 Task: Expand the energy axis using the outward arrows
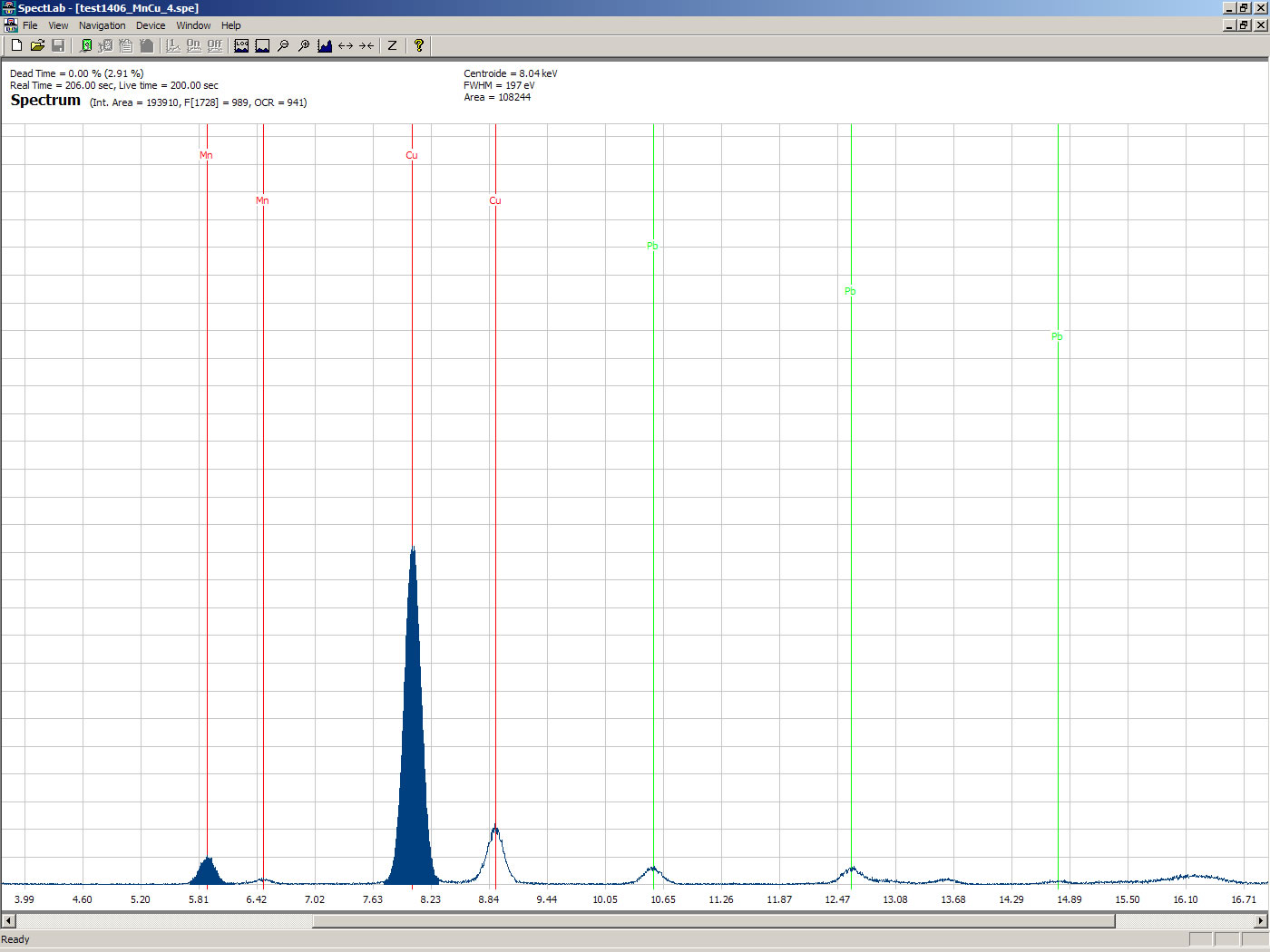point(346,45)
